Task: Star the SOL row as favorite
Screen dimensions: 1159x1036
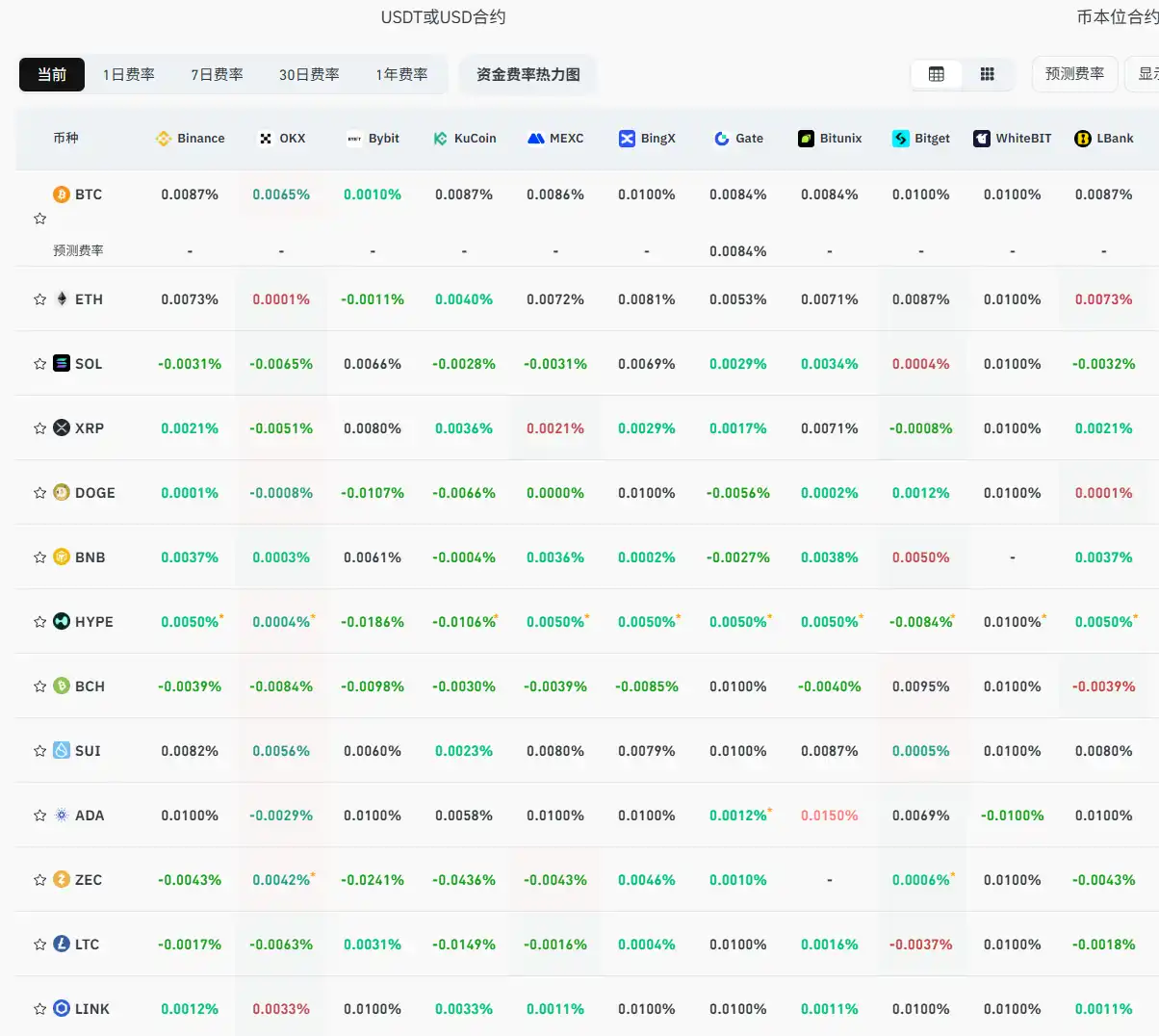Action: coord(39,363)
